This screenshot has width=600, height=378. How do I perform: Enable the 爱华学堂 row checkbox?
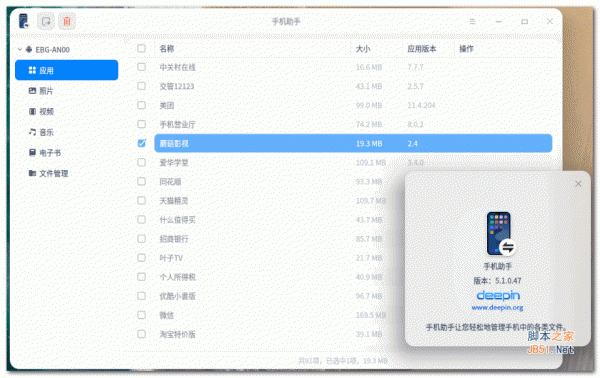tap(142, 162)
